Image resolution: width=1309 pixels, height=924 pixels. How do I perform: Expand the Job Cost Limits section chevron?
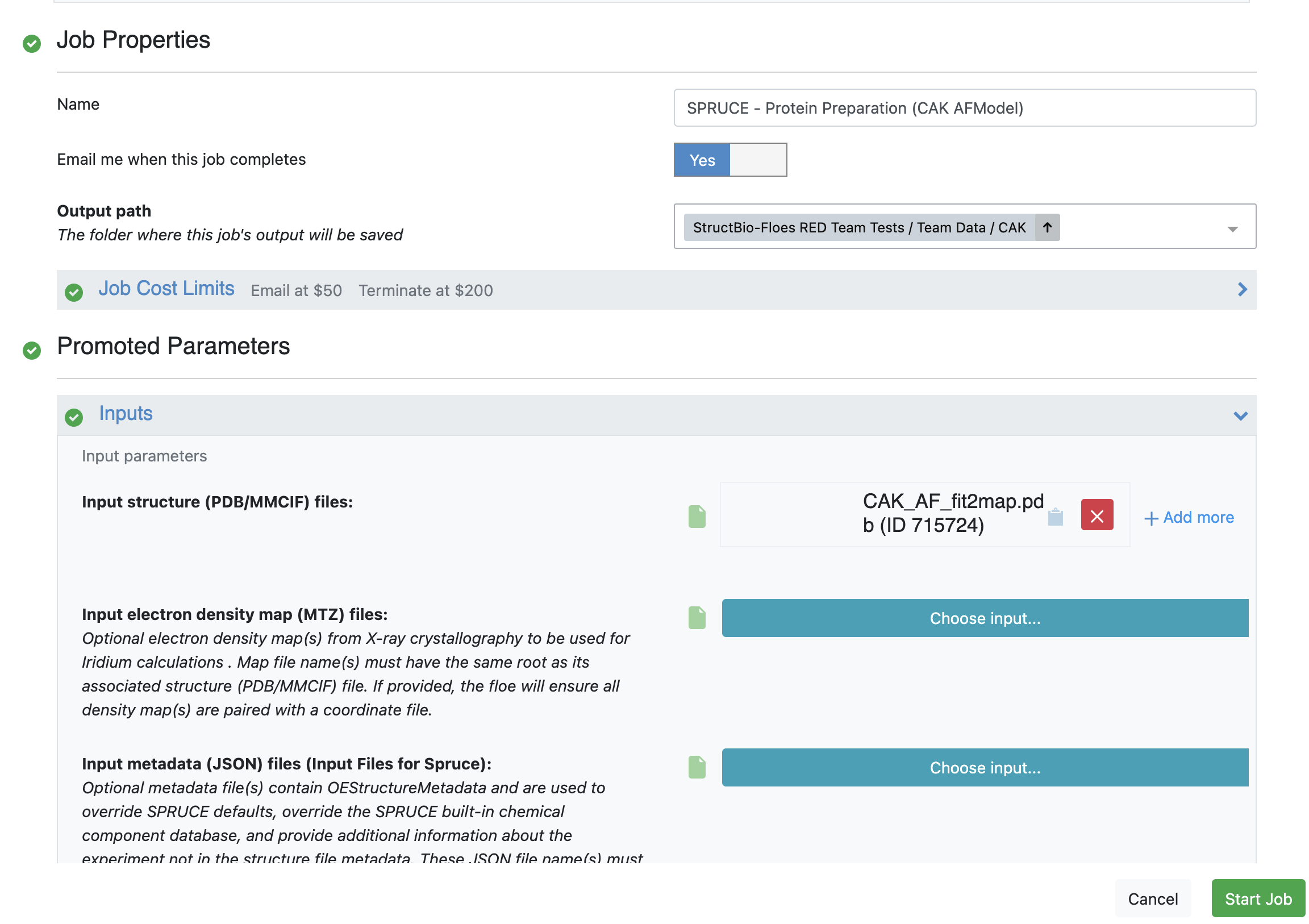pyautogui.click(x=1244, y=290)
